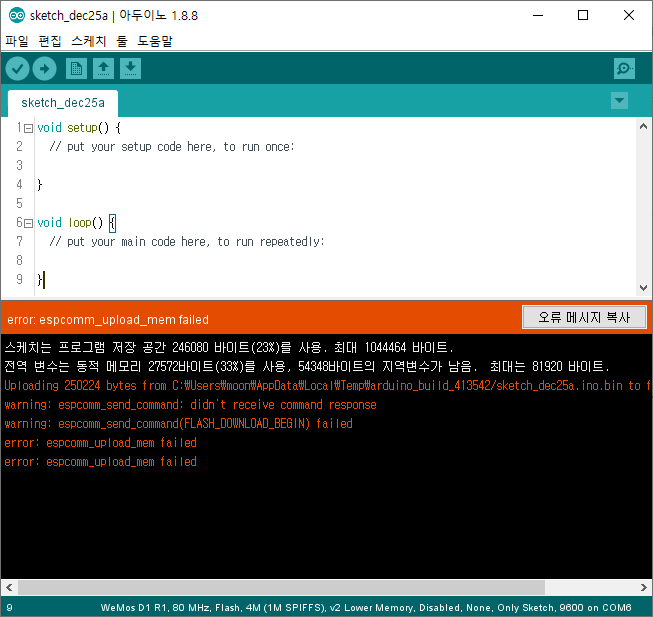
Task: Open the 편집 menu
Action: point(50,41)
